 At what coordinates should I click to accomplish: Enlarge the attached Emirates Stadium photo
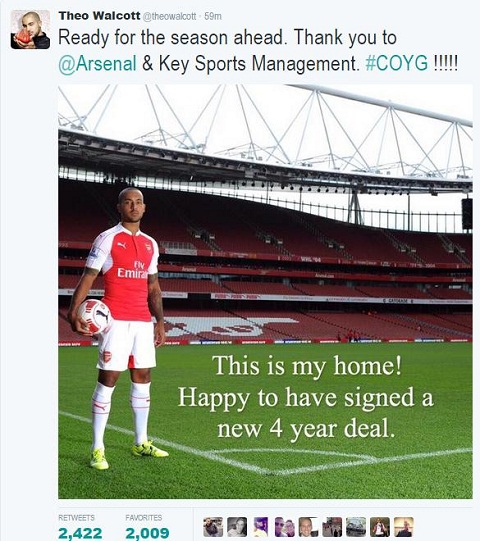point(265,292)
